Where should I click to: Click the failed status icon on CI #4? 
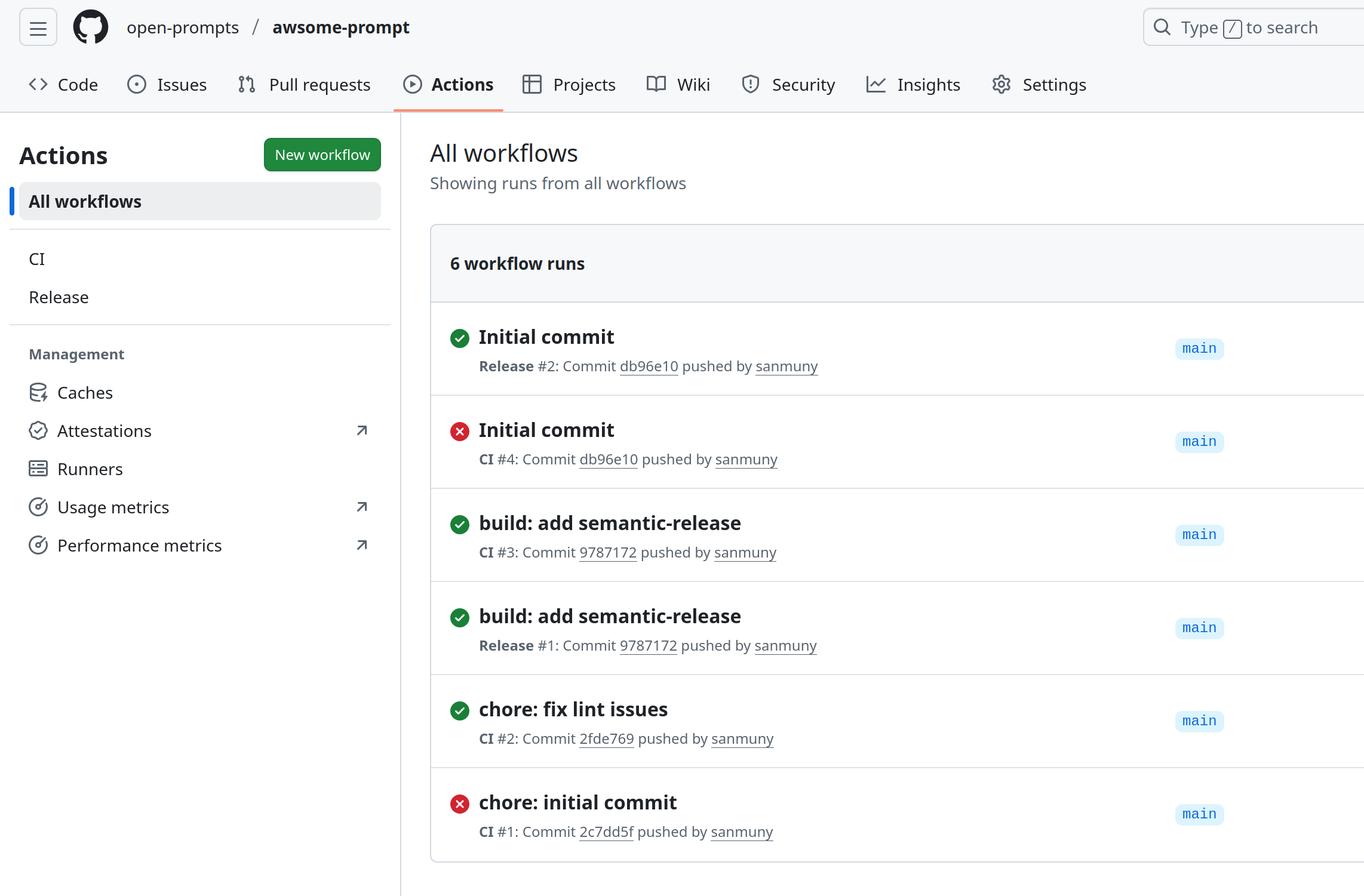(x=459, y=432)
